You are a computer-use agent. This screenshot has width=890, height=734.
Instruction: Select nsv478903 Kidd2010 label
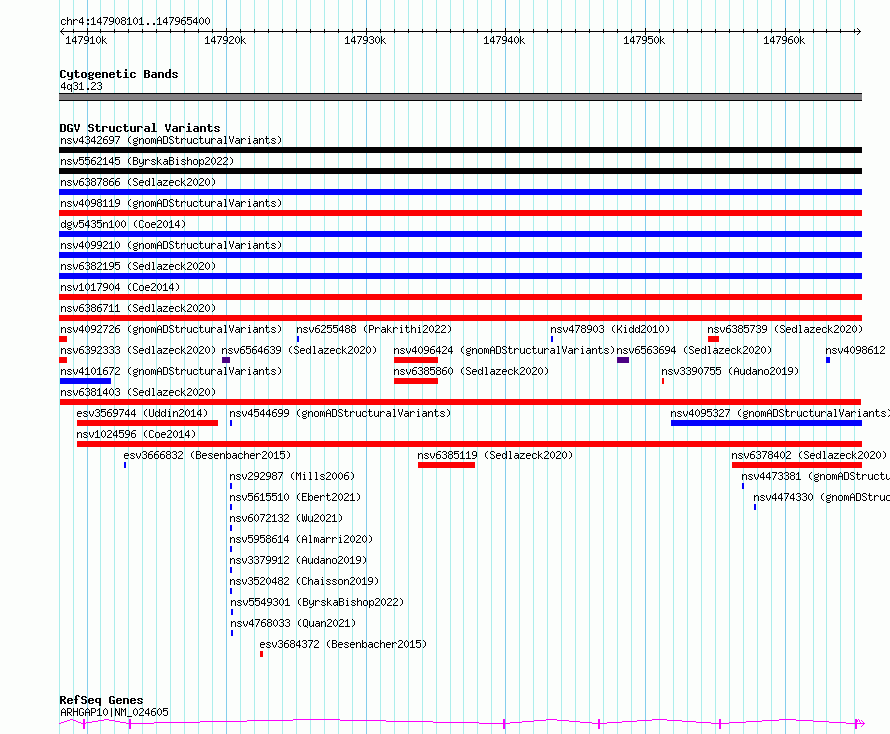point(610,329)
